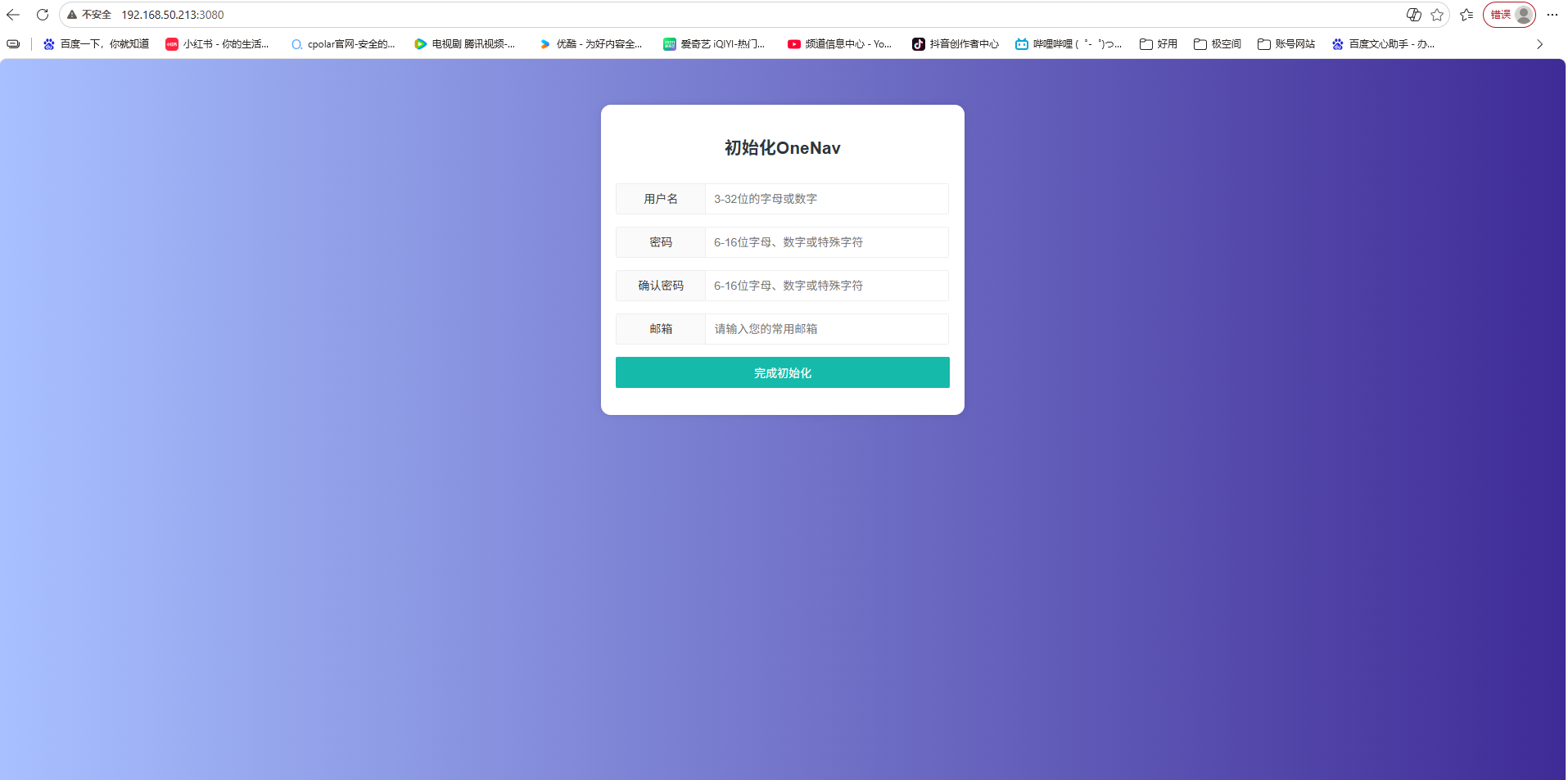
Task: Click the 用户名 label
Action: coord(661,199)
